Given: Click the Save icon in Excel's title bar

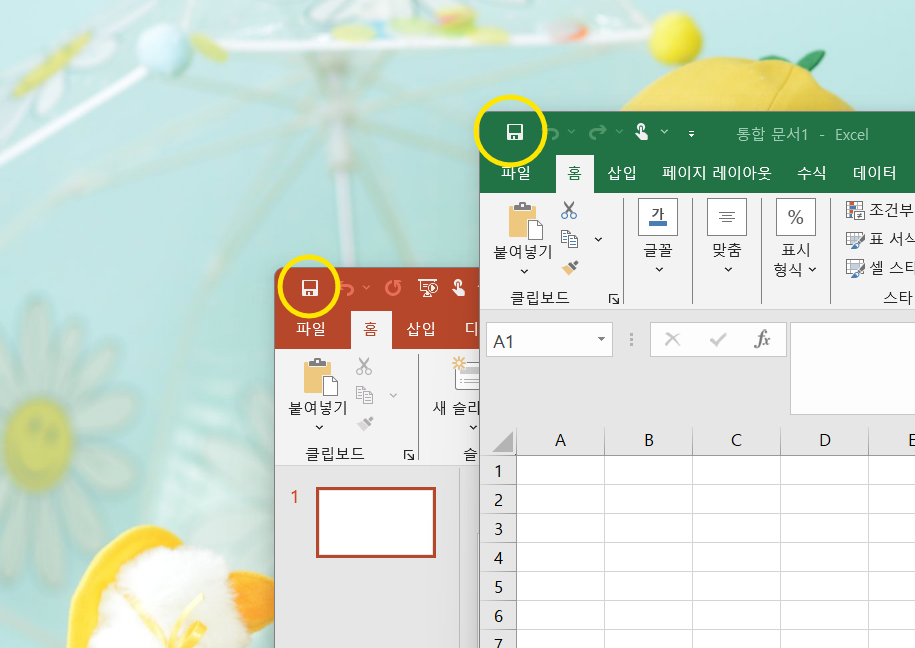Looking at the screenshot, I should tap(515, 133).
